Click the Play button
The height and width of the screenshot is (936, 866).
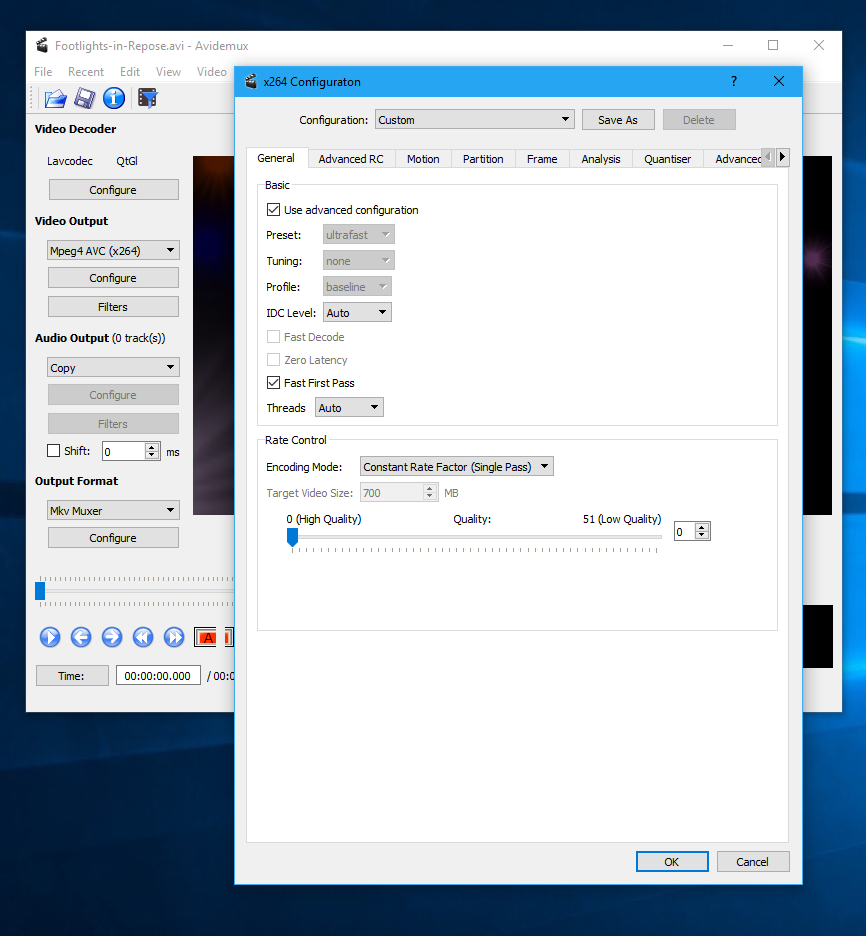[50, 638]
